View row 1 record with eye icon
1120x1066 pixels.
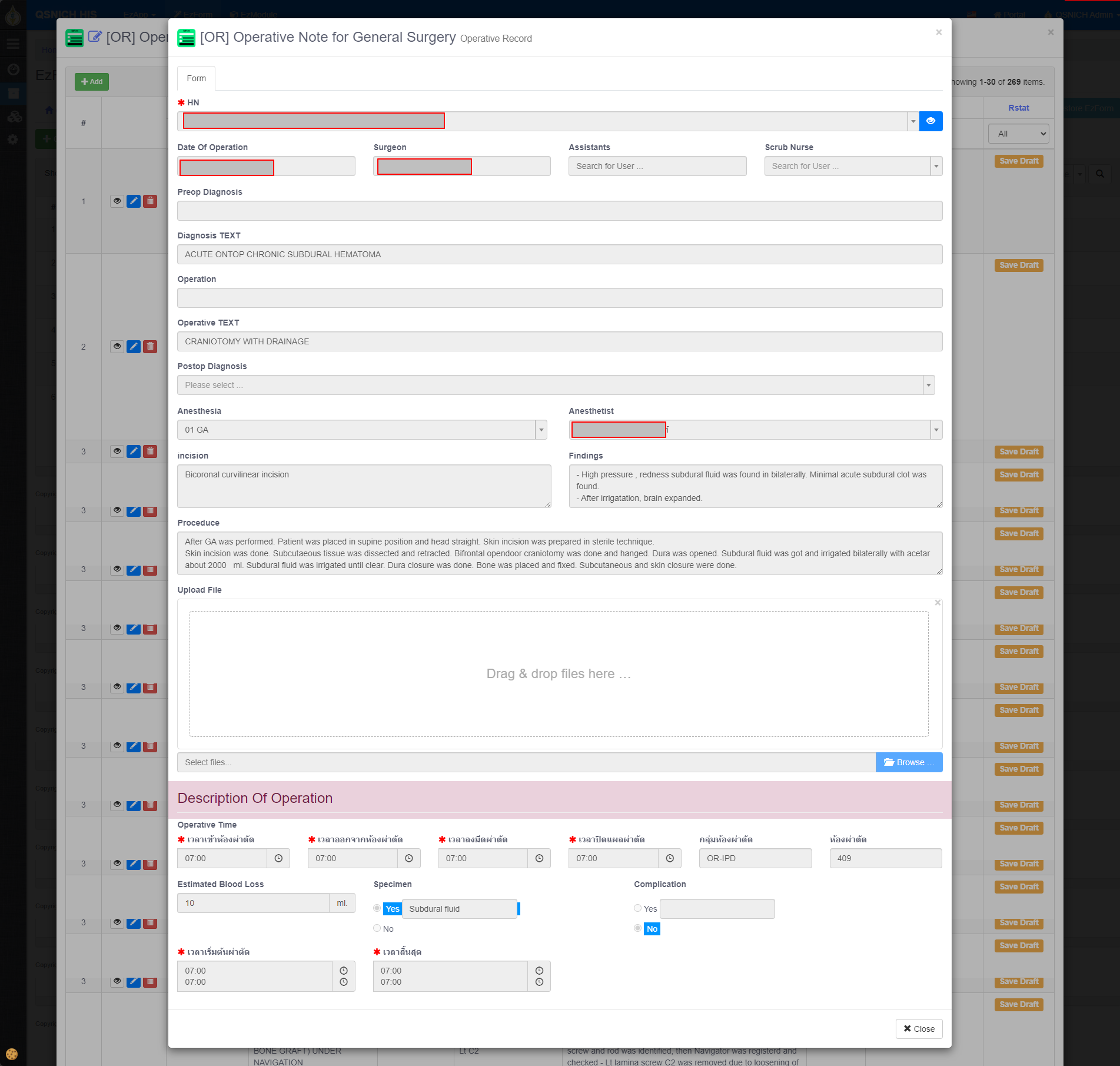pyautogui.click(x=117, y=201)
